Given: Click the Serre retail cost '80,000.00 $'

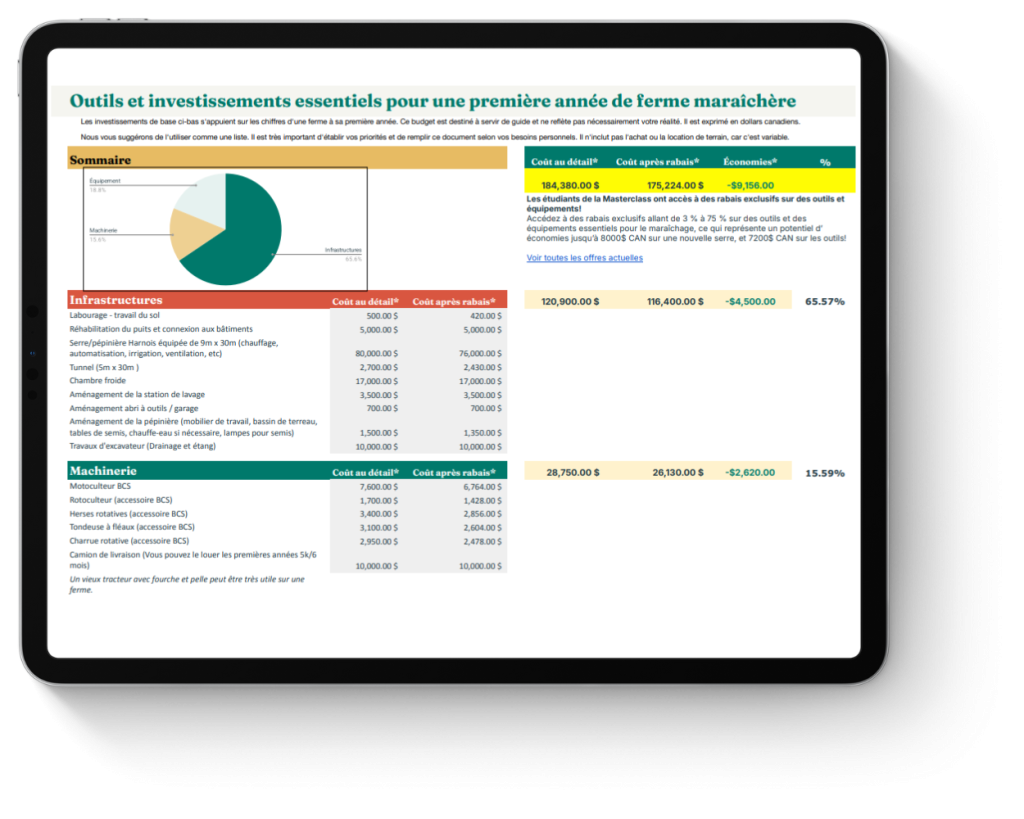Looking at the screenshot, I should pos(377,354).
